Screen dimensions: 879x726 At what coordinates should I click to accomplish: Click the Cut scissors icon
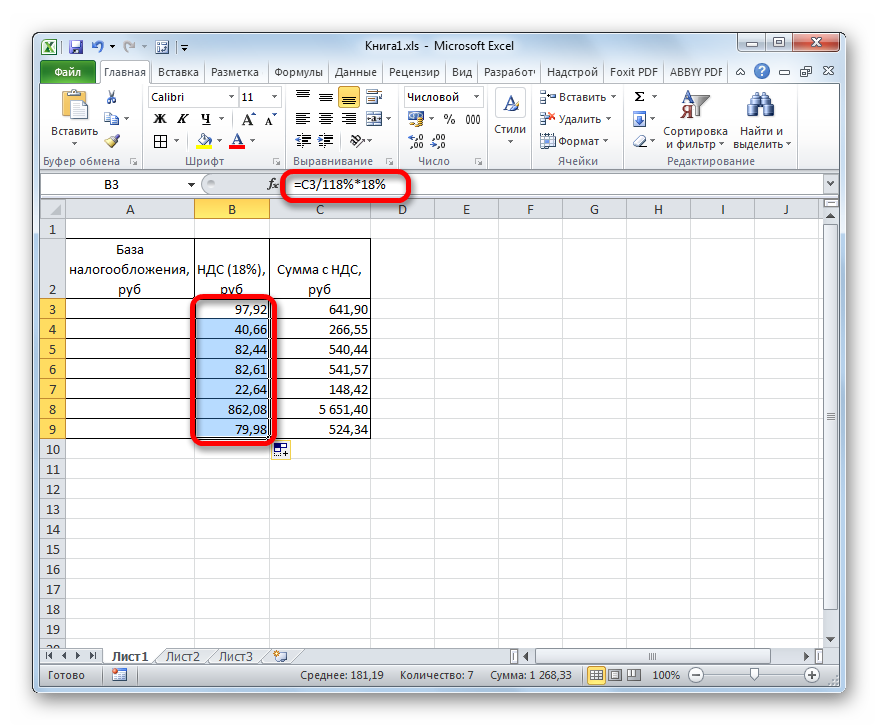click(112, 97)
